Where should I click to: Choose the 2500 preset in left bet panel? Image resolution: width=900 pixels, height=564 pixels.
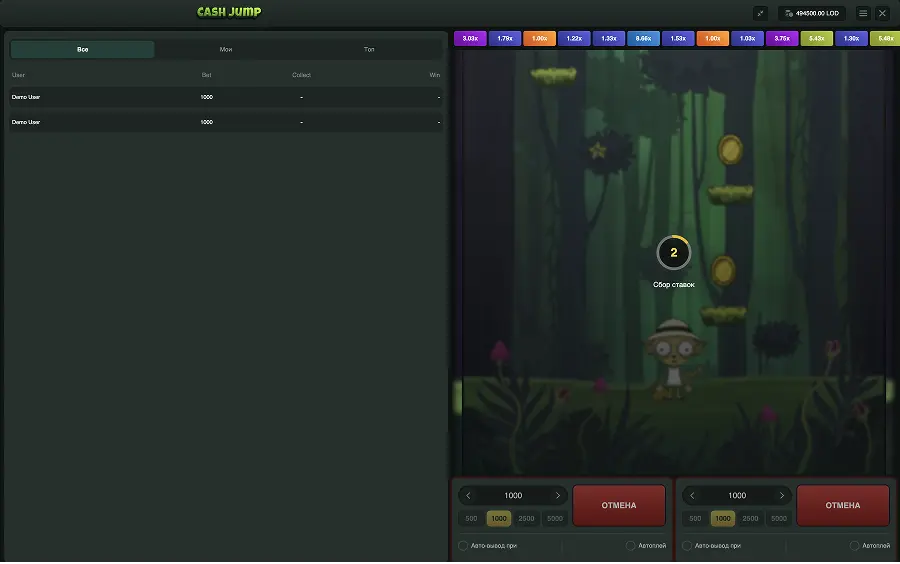point(526,518)
